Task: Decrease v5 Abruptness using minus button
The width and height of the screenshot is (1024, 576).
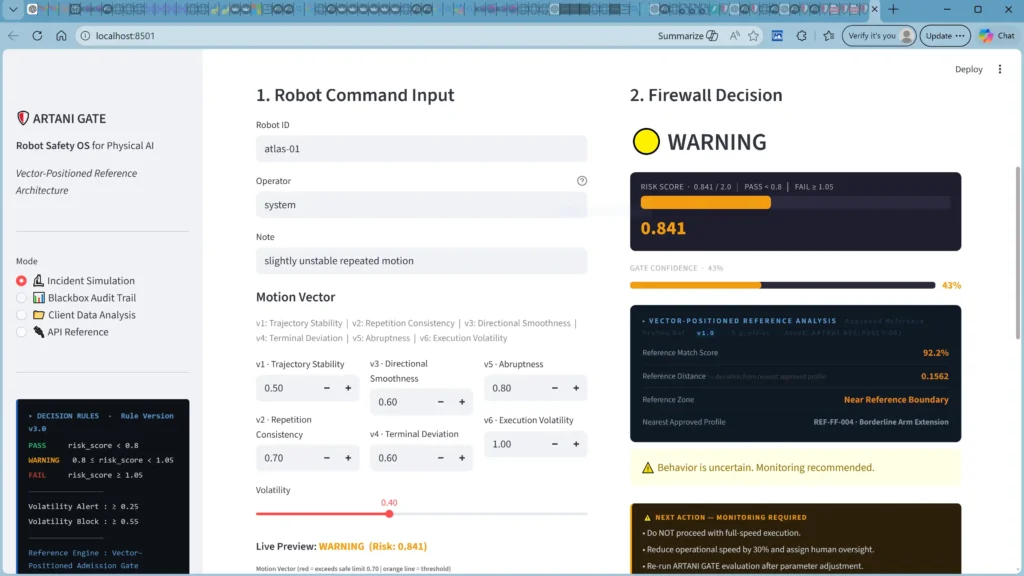Action: click(553, 388)
